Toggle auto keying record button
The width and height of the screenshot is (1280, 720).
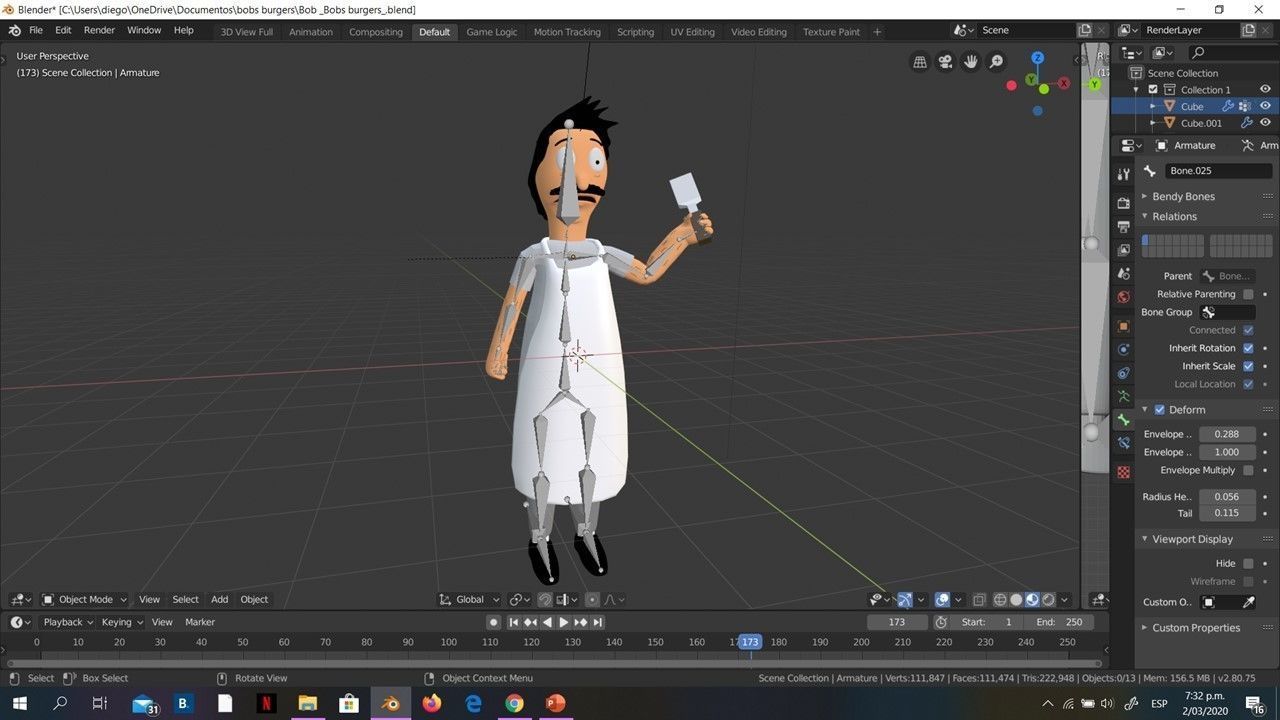coord(493,622)
